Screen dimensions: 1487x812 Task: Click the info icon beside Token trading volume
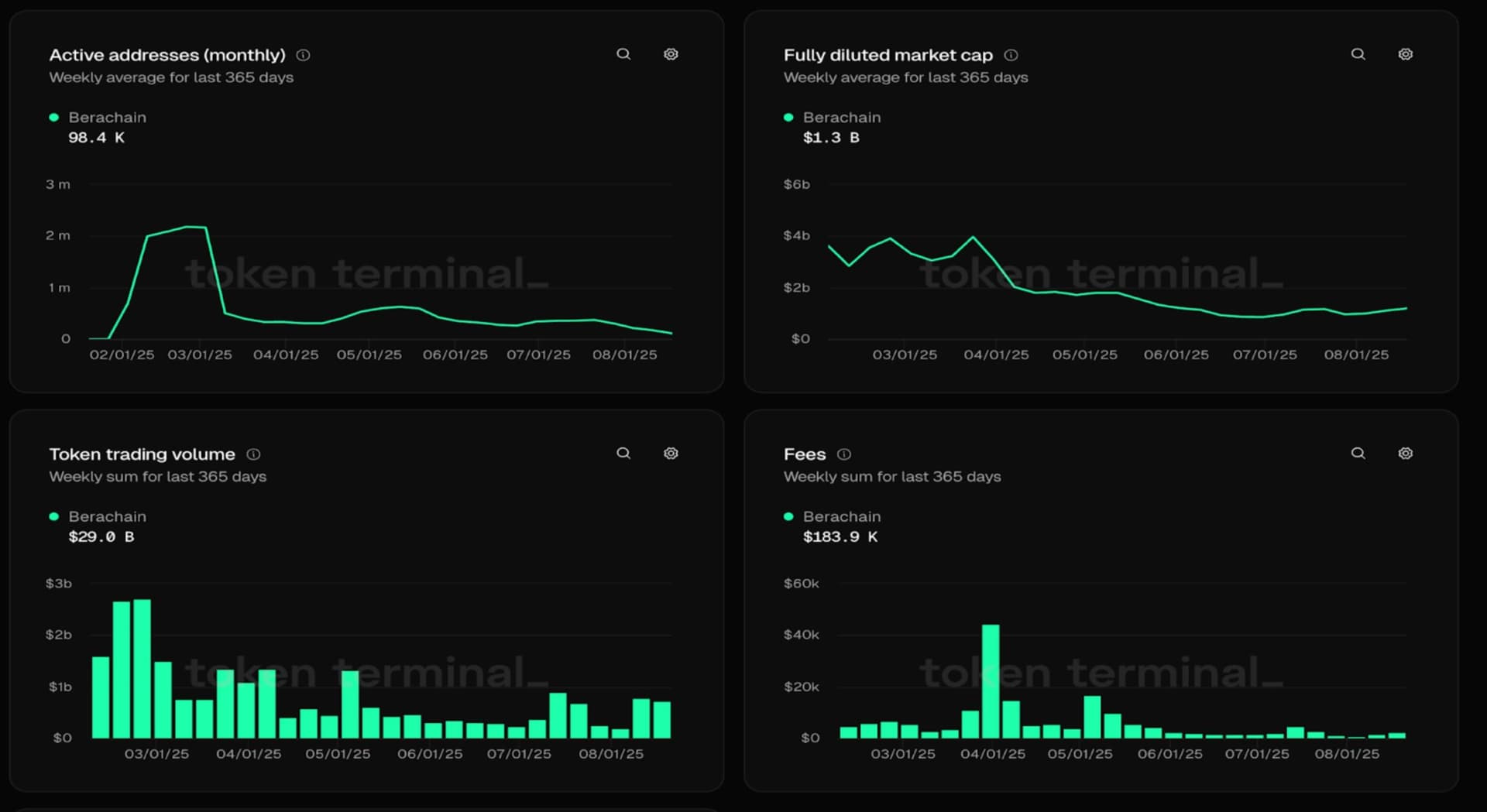(x=252, y=454)
